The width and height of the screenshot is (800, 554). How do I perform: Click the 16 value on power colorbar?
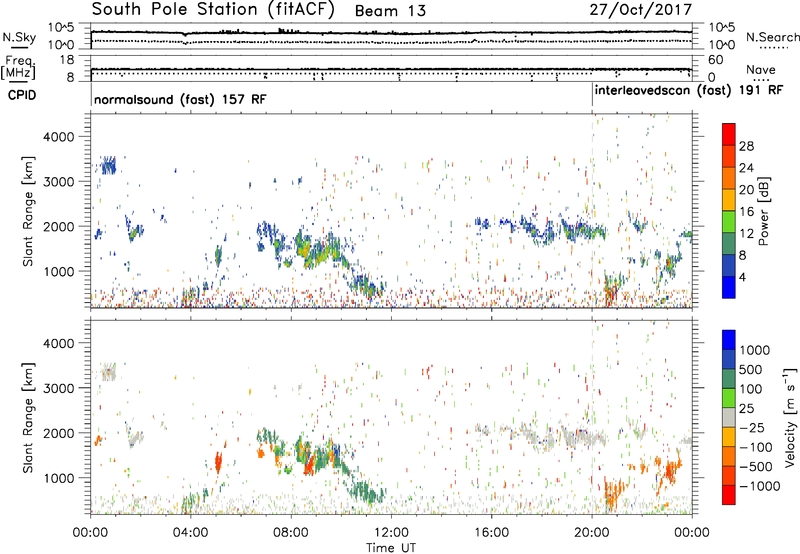click(746, 212)
